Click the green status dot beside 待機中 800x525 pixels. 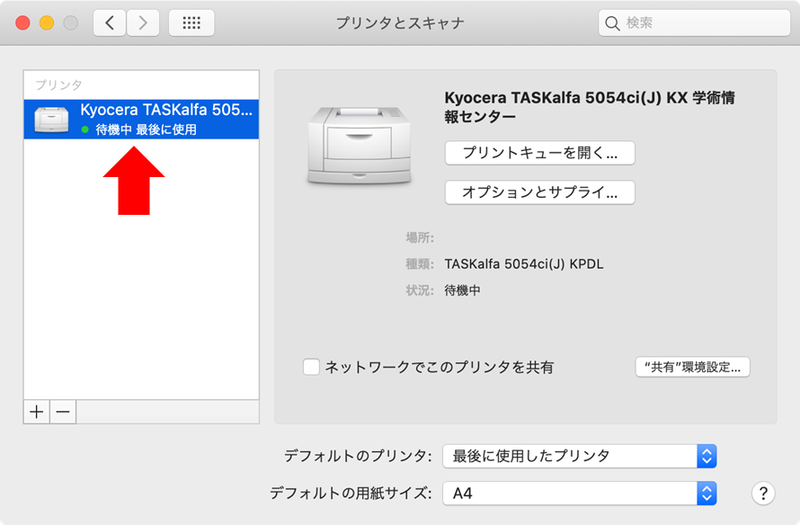click(x=85, y=130)
